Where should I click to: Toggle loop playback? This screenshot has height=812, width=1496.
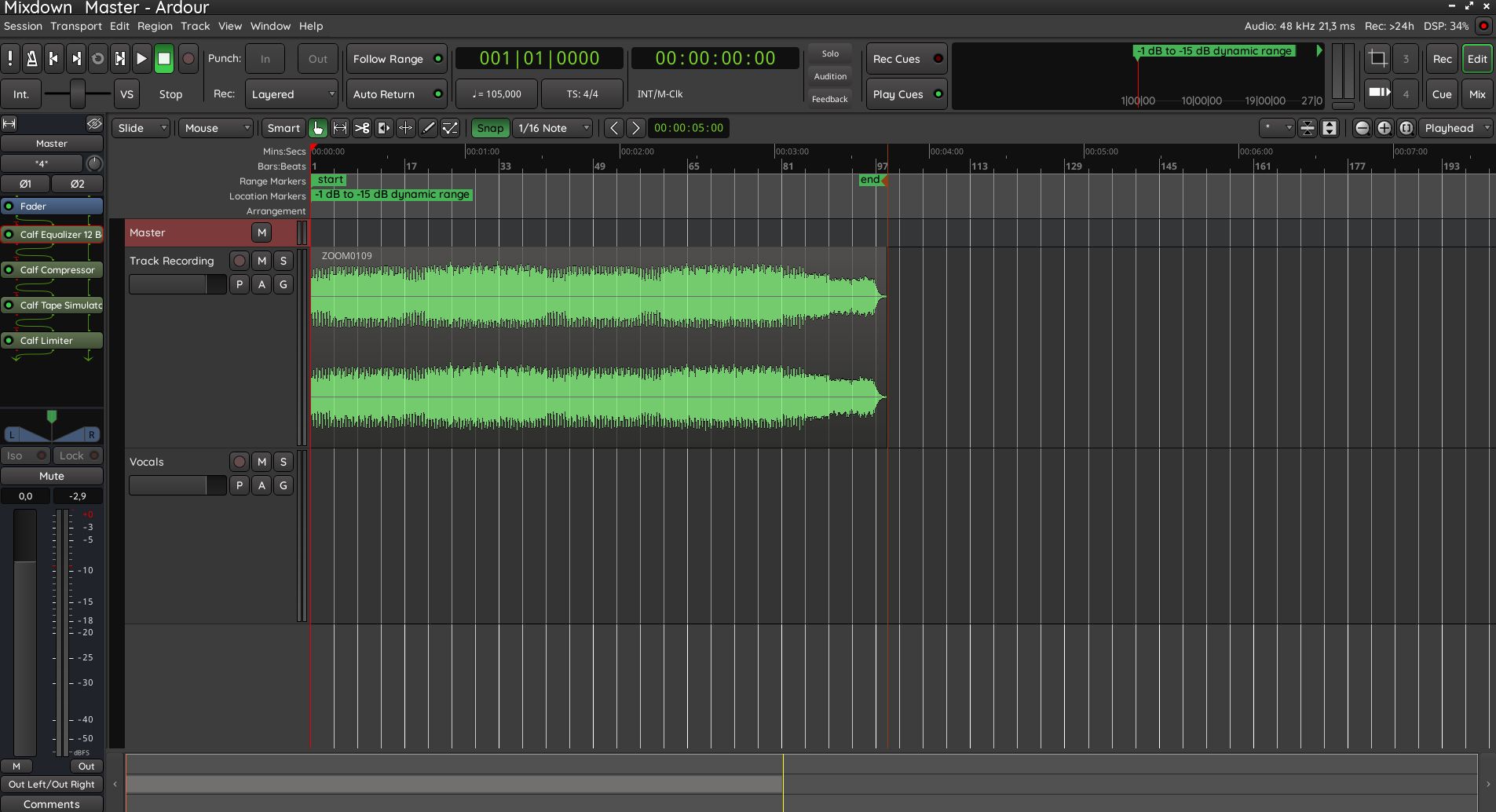pos(98,59)
